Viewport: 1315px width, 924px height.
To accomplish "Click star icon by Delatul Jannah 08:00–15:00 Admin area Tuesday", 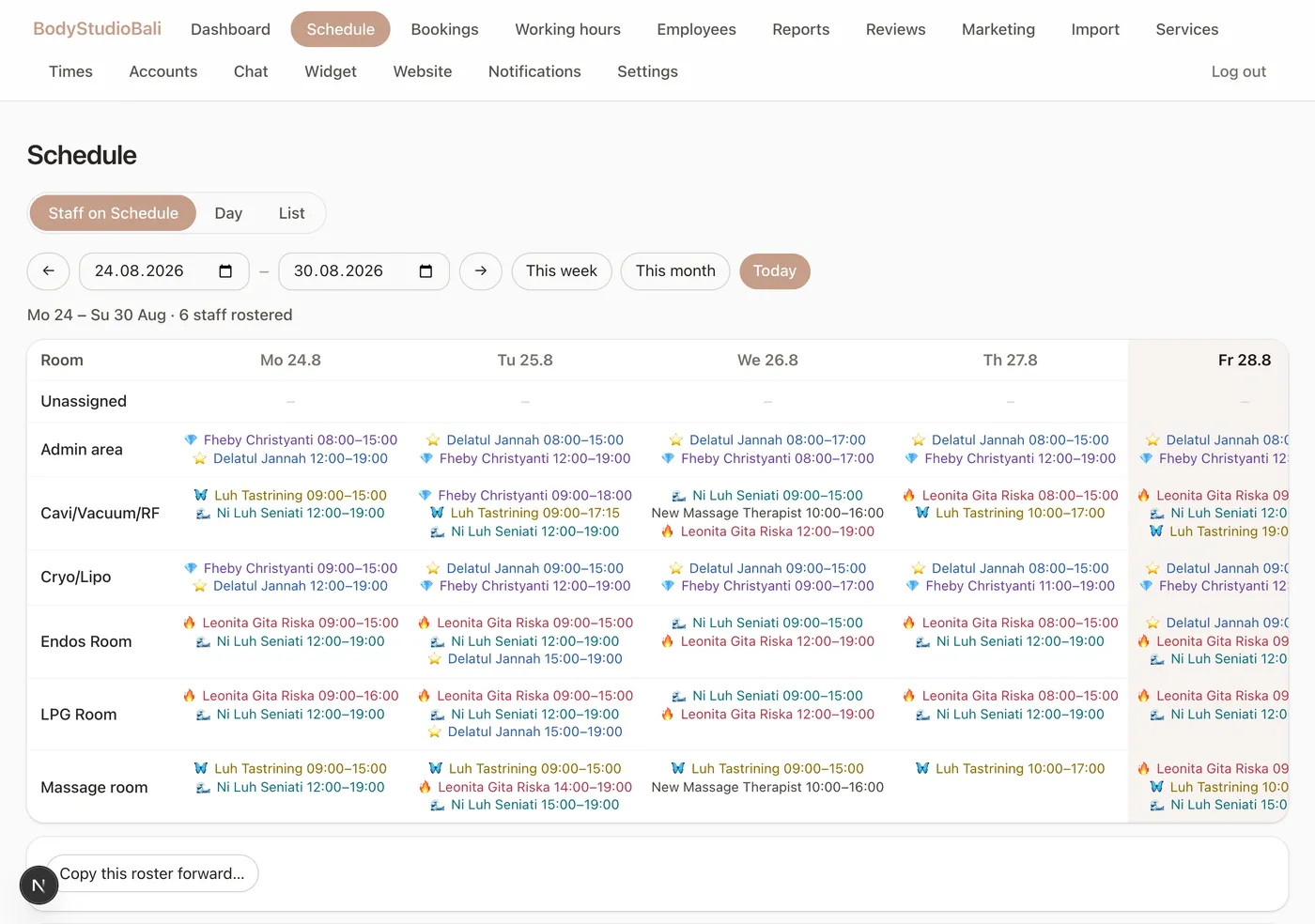I will (433, 440).
